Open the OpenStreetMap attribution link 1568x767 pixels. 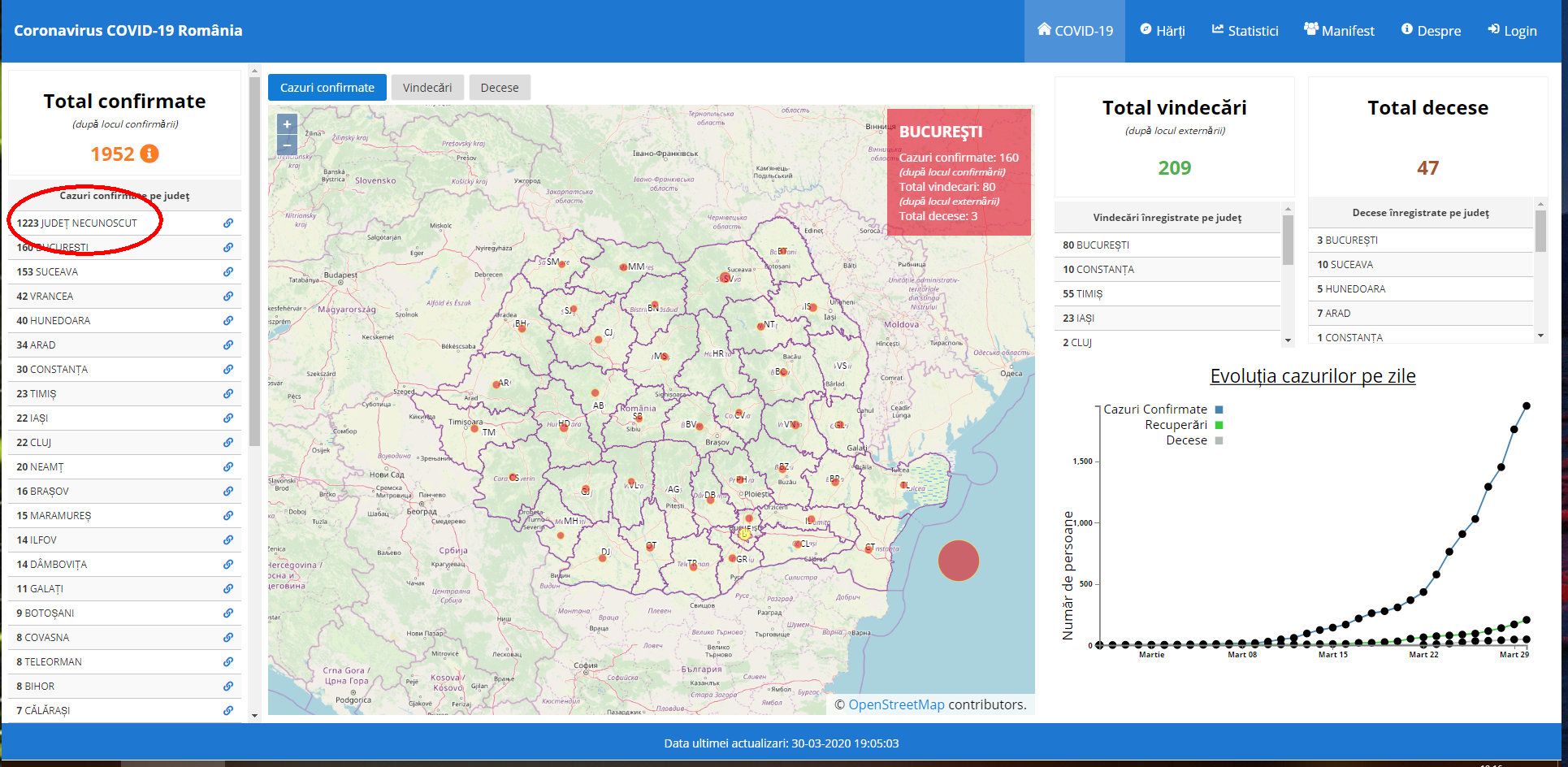(896, 704)
